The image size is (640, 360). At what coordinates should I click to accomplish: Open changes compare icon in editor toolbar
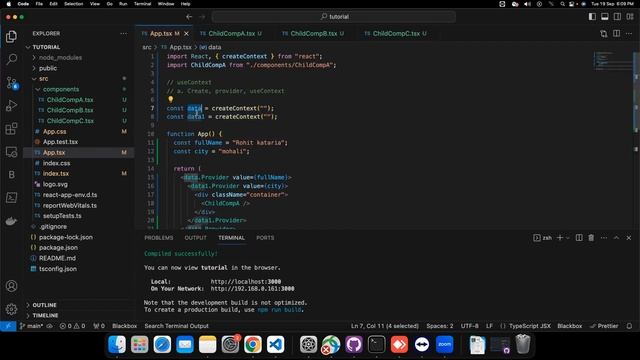coord(603,33)
